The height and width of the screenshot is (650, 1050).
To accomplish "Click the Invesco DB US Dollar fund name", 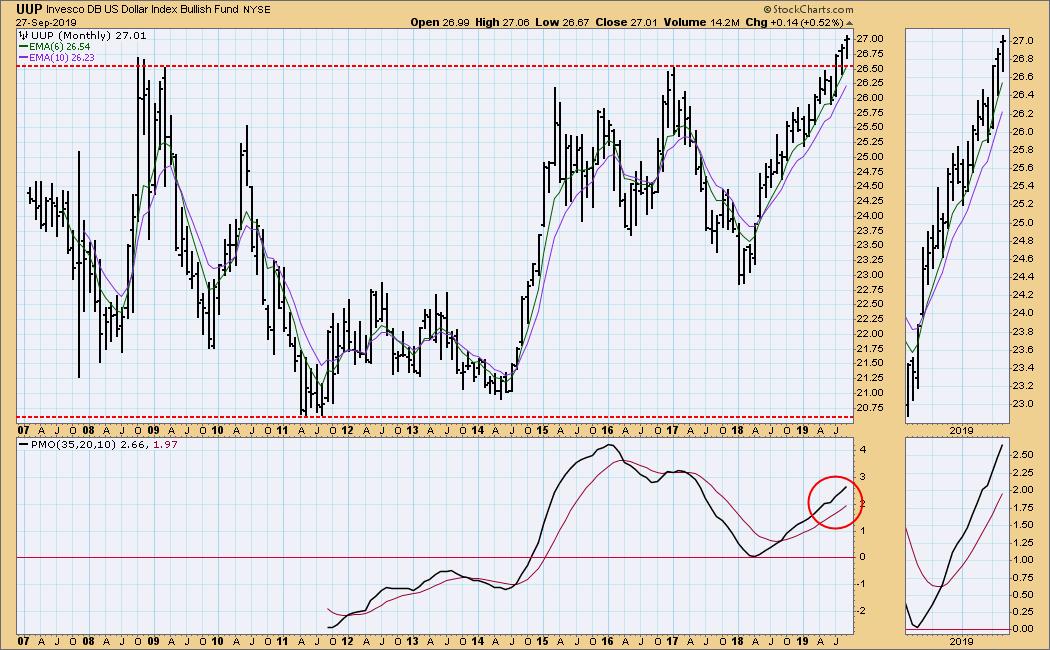I will [159, 8].
